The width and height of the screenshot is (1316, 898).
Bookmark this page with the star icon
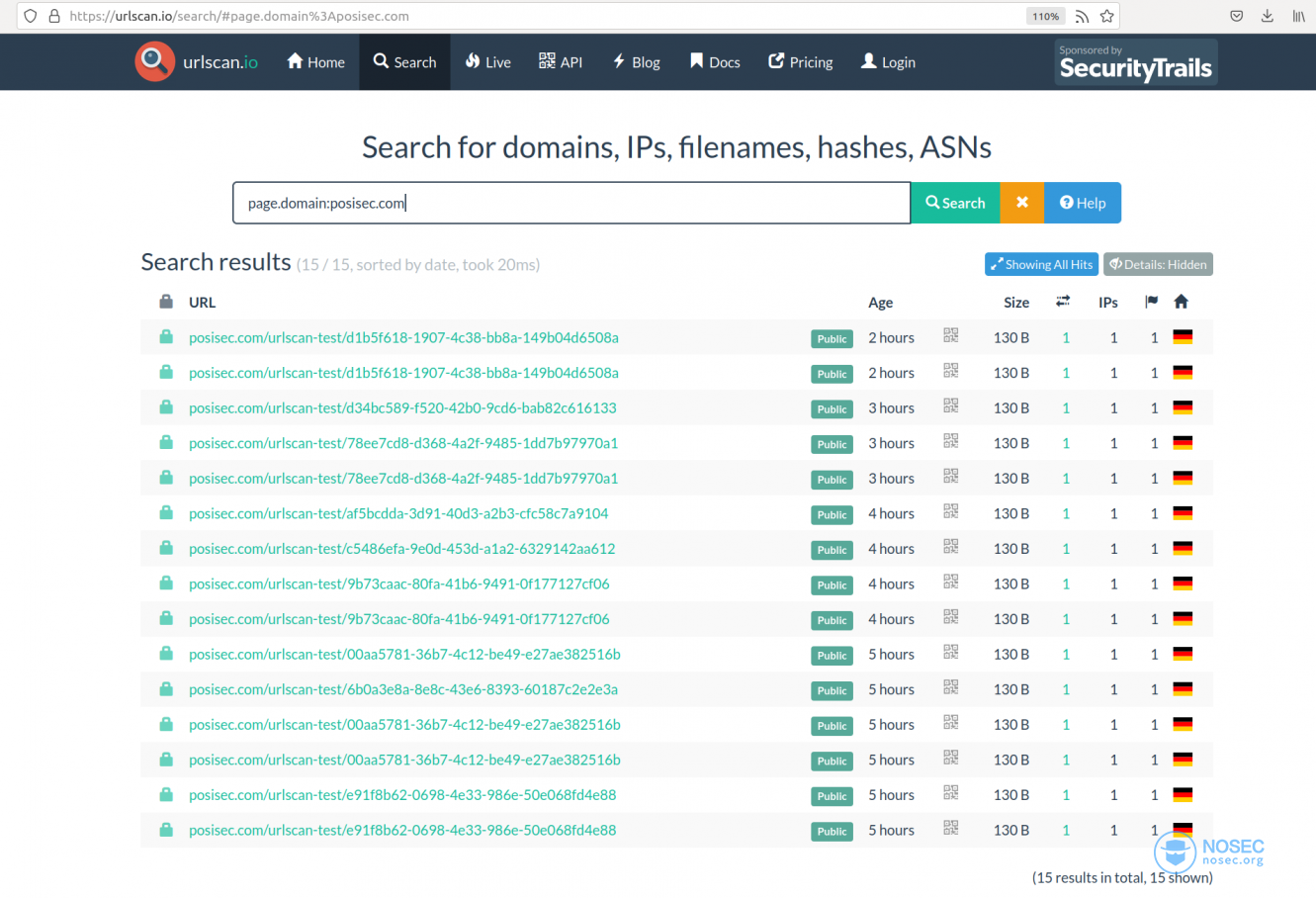[1107, 16]
